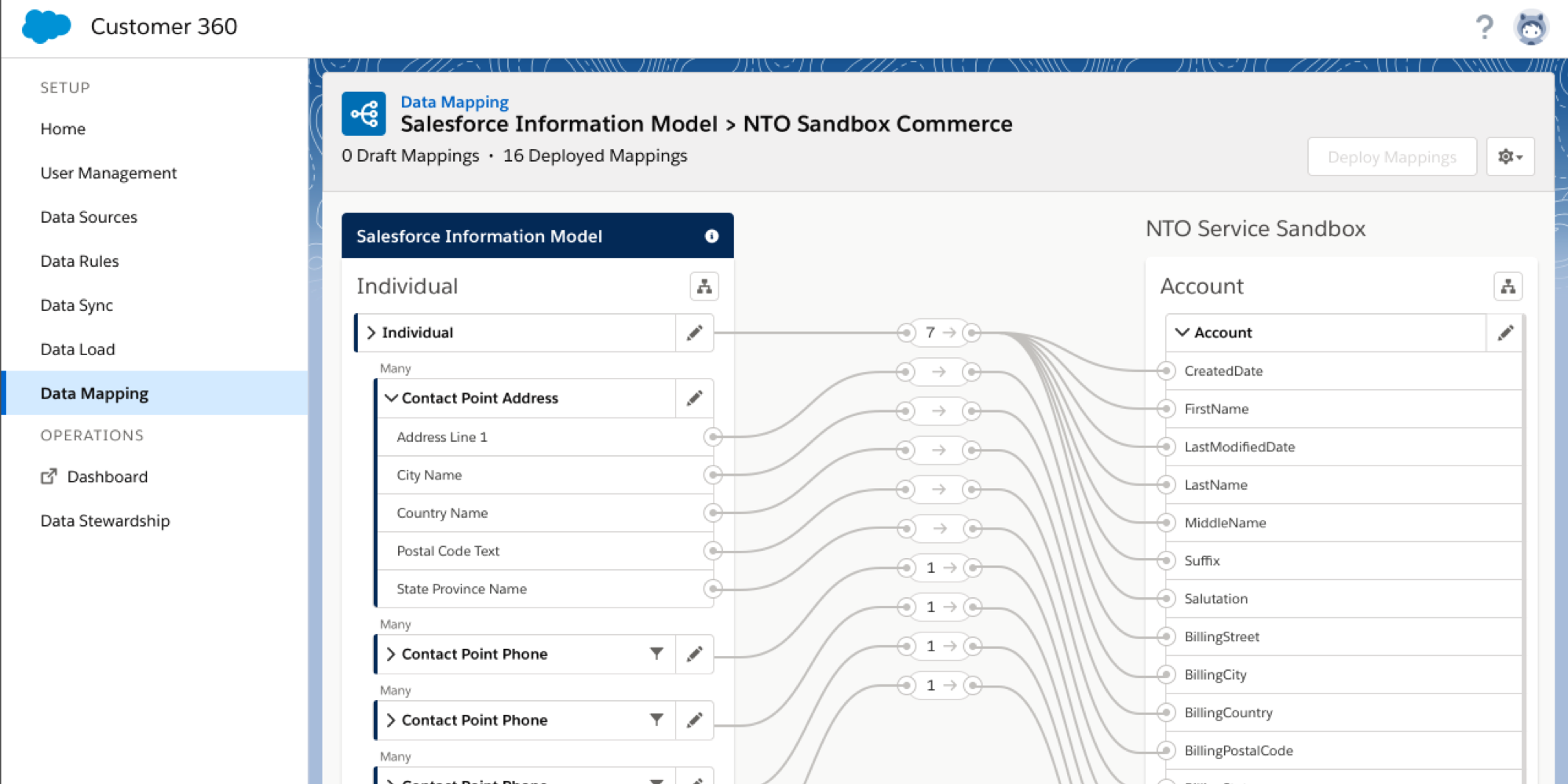
Task: Open the gear settings dropdown
Action: (x=1510, y=157)
